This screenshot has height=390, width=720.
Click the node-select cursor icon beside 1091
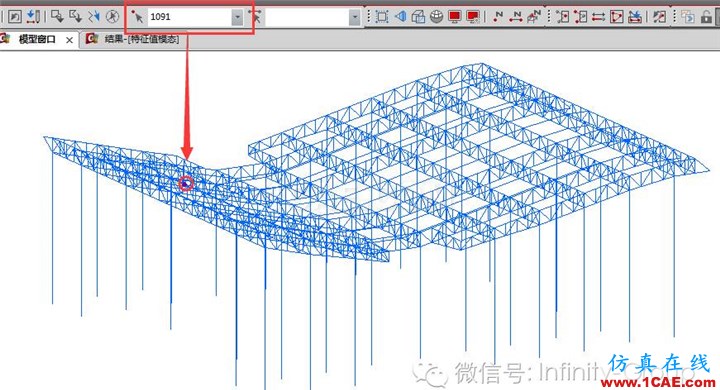coord(137,17)
